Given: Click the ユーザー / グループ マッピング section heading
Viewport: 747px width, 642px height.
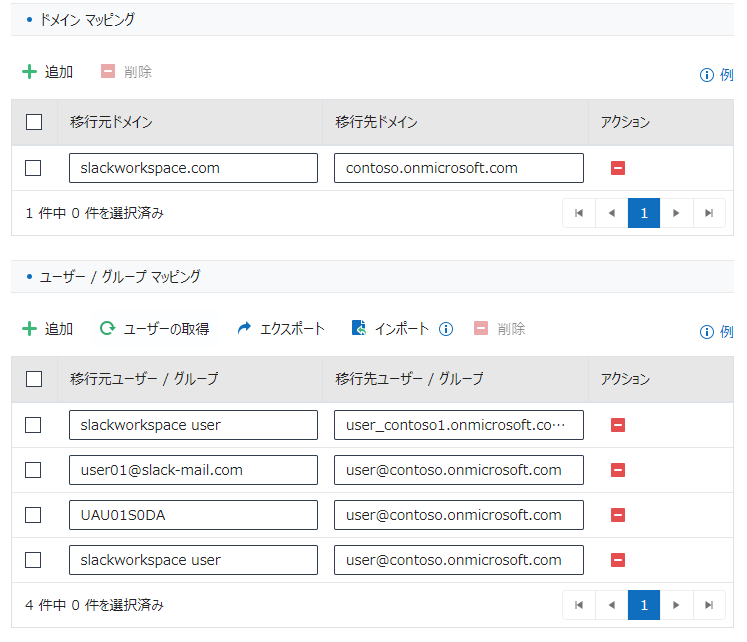Looking at the screenshot, I should [120, 276].
